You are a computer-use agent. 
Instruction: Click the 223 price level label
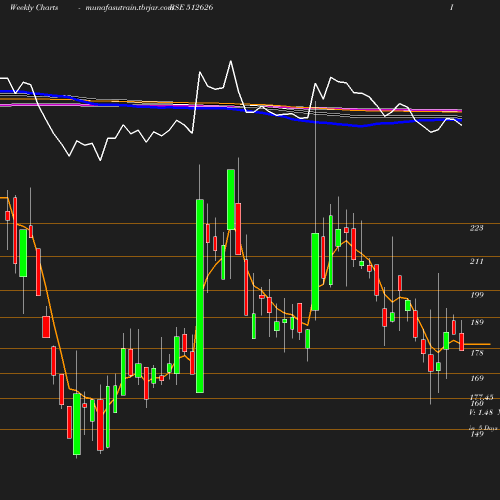pos(476,228)
